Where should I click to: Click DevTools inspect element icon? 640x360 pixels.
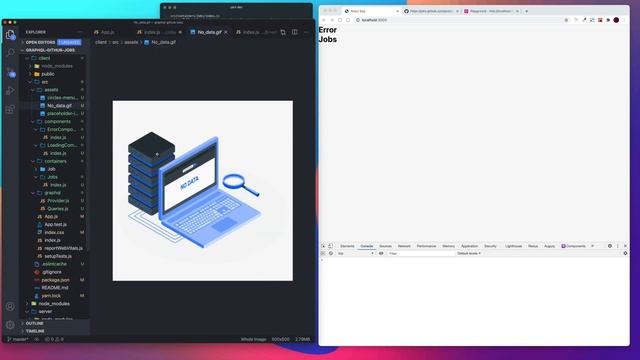coord(323,246)
